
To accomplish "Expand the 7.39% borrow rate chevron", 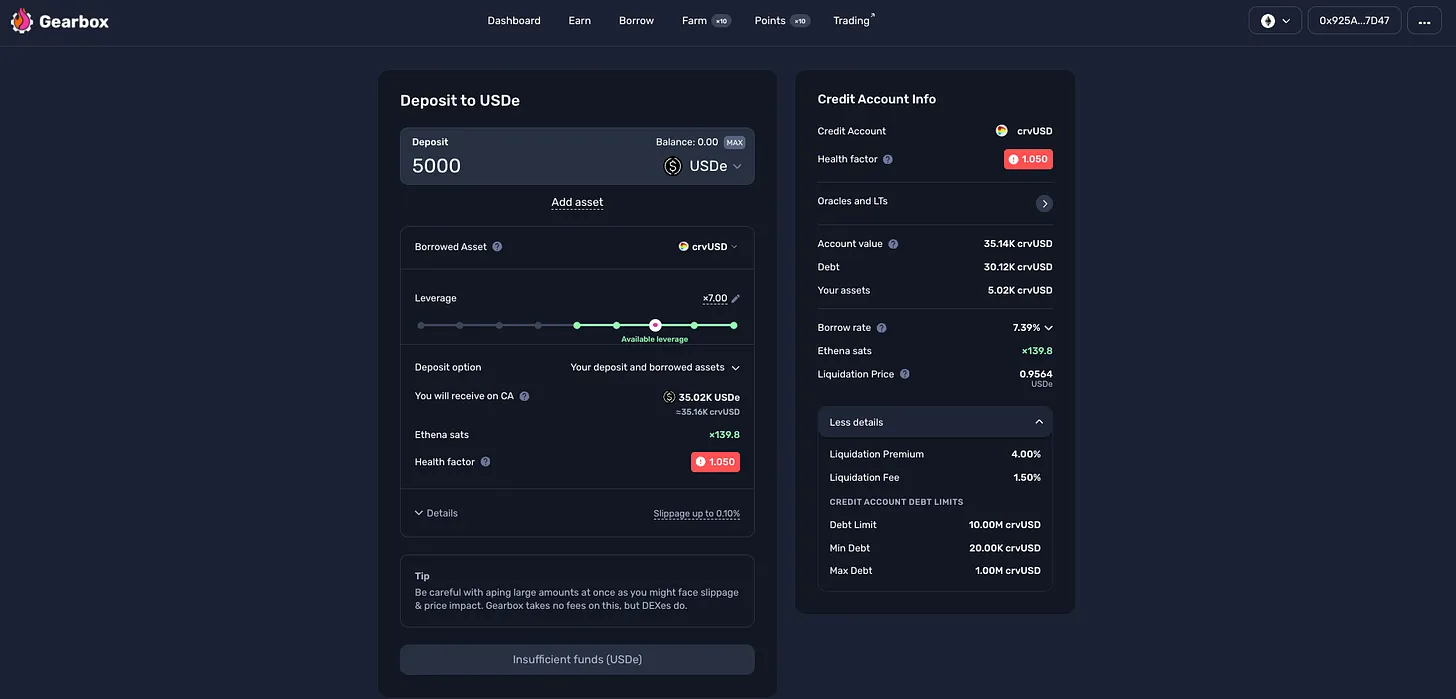I will tap(1048, 328).
